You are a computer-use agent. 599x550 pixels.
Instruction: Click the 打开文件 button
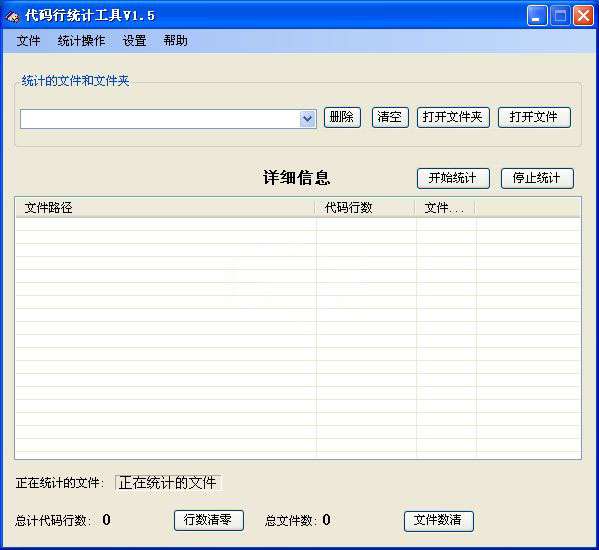(534, 117)
